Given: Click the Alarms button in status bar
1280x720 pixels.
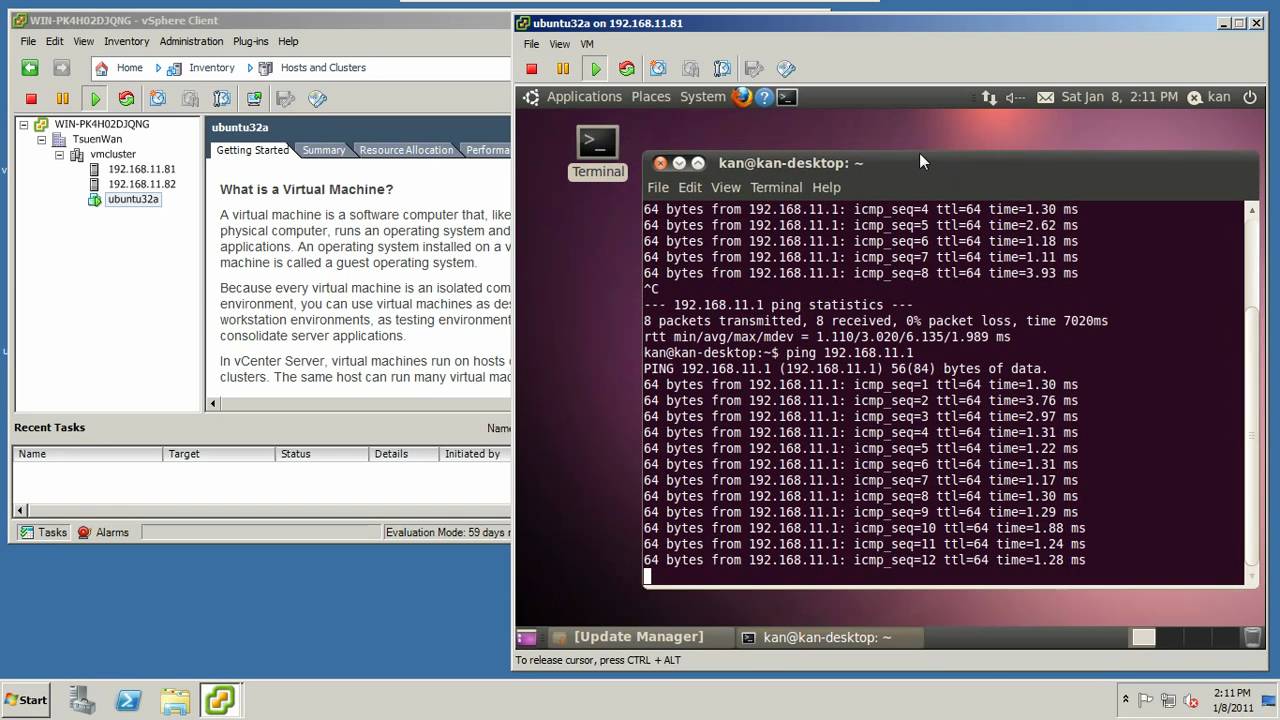Looking at the screenshot, I should coord(104,532).
